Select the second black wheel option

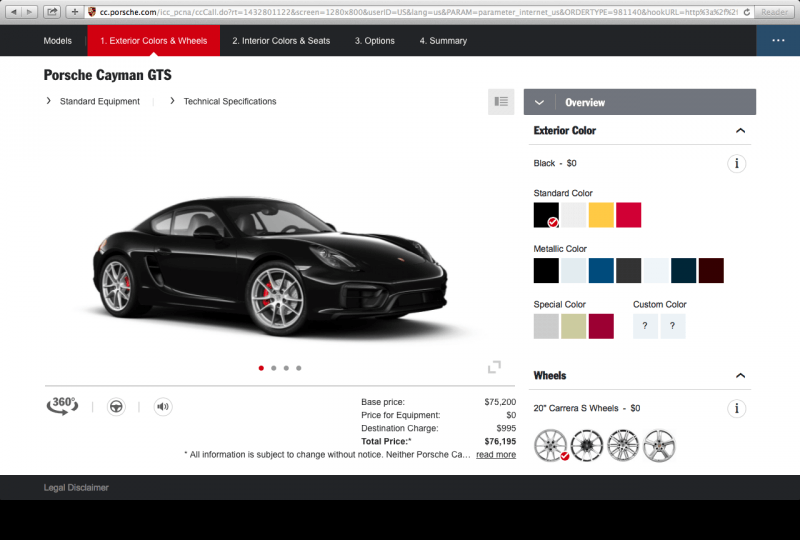pyautogui.click(x=587, y=446)
